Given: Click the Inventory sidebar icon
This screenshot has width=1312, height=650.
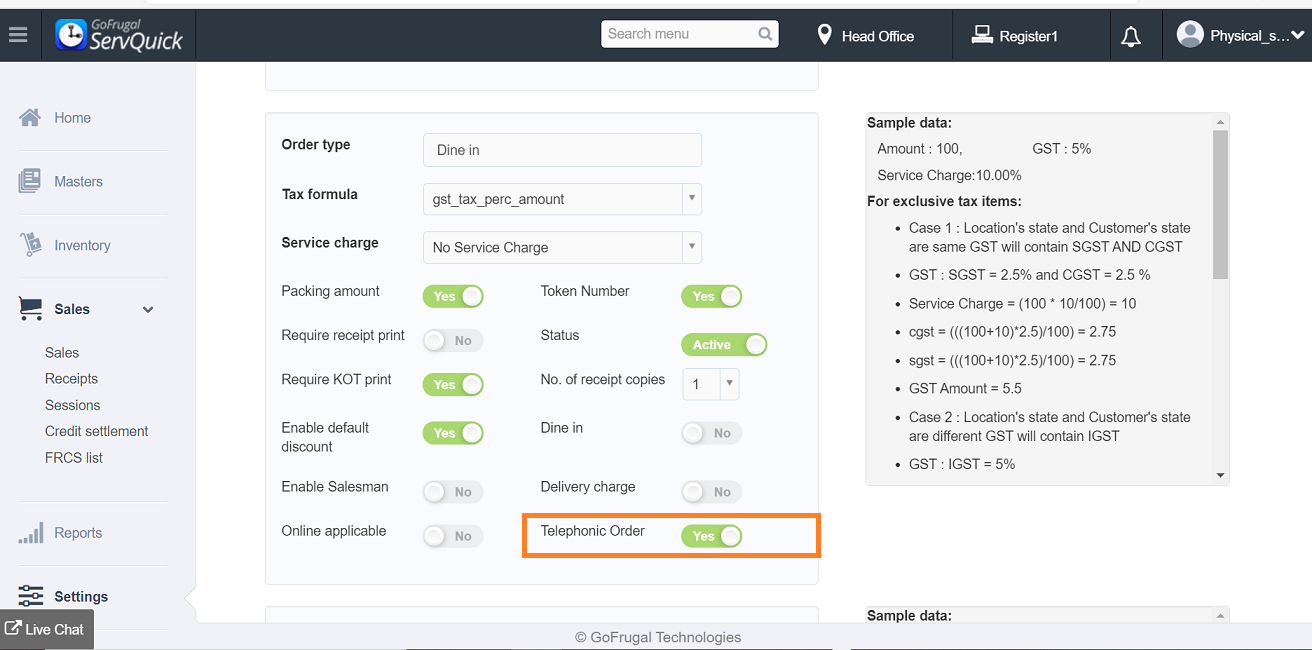Looking at the screenshot, I should tap(31, 245).
